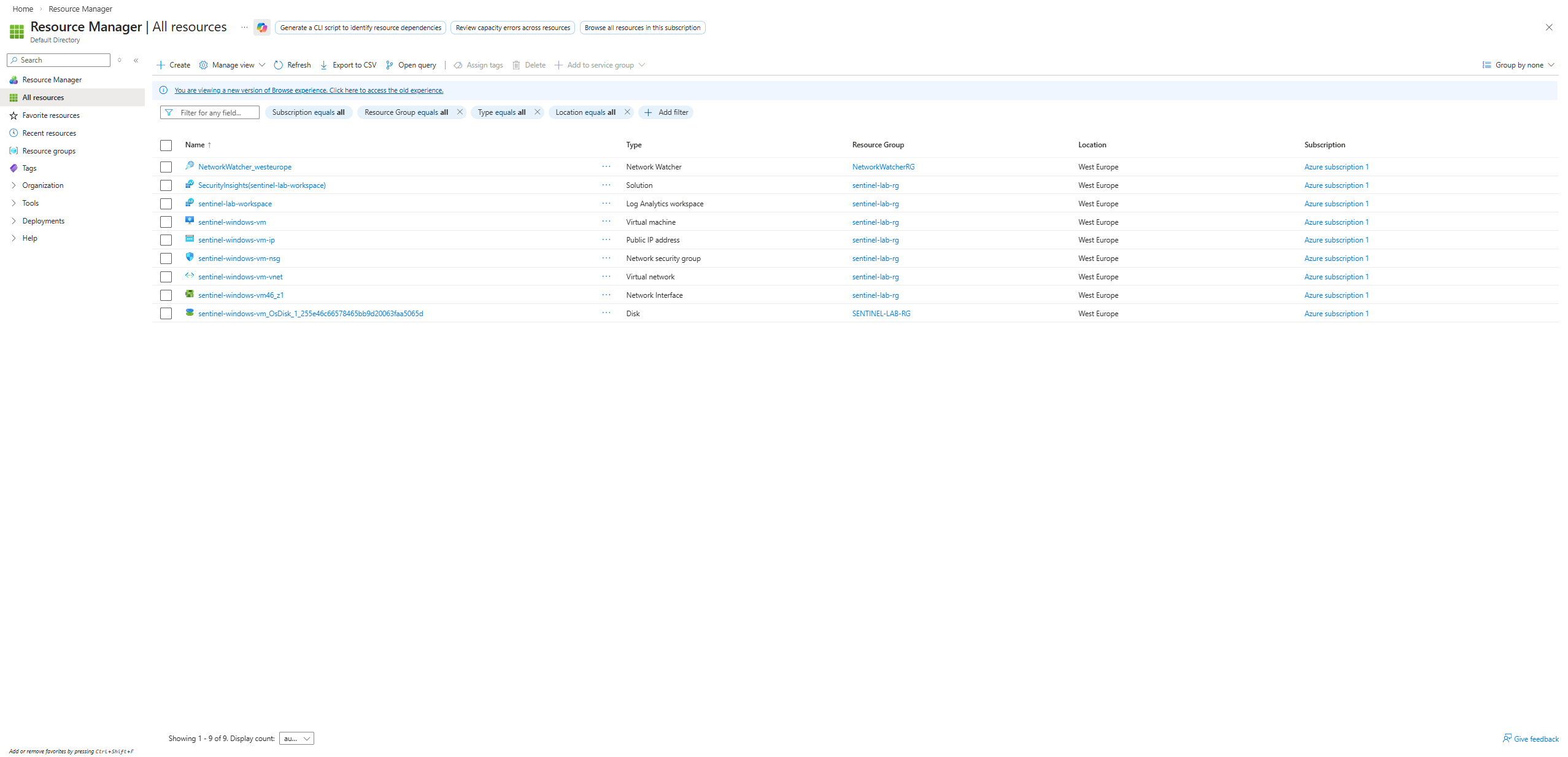The image size is (1568, 757).
Task: Click the Add filter button
Action: 666,112
